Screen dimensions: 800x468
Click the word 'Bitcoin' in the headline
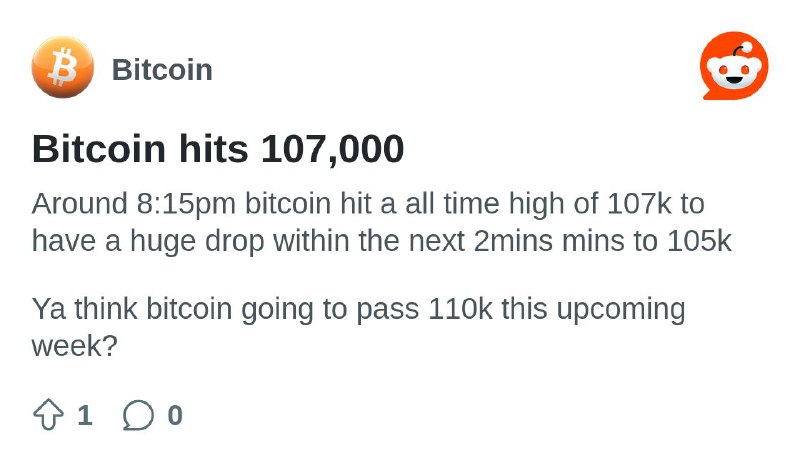[x=99, y=149]
